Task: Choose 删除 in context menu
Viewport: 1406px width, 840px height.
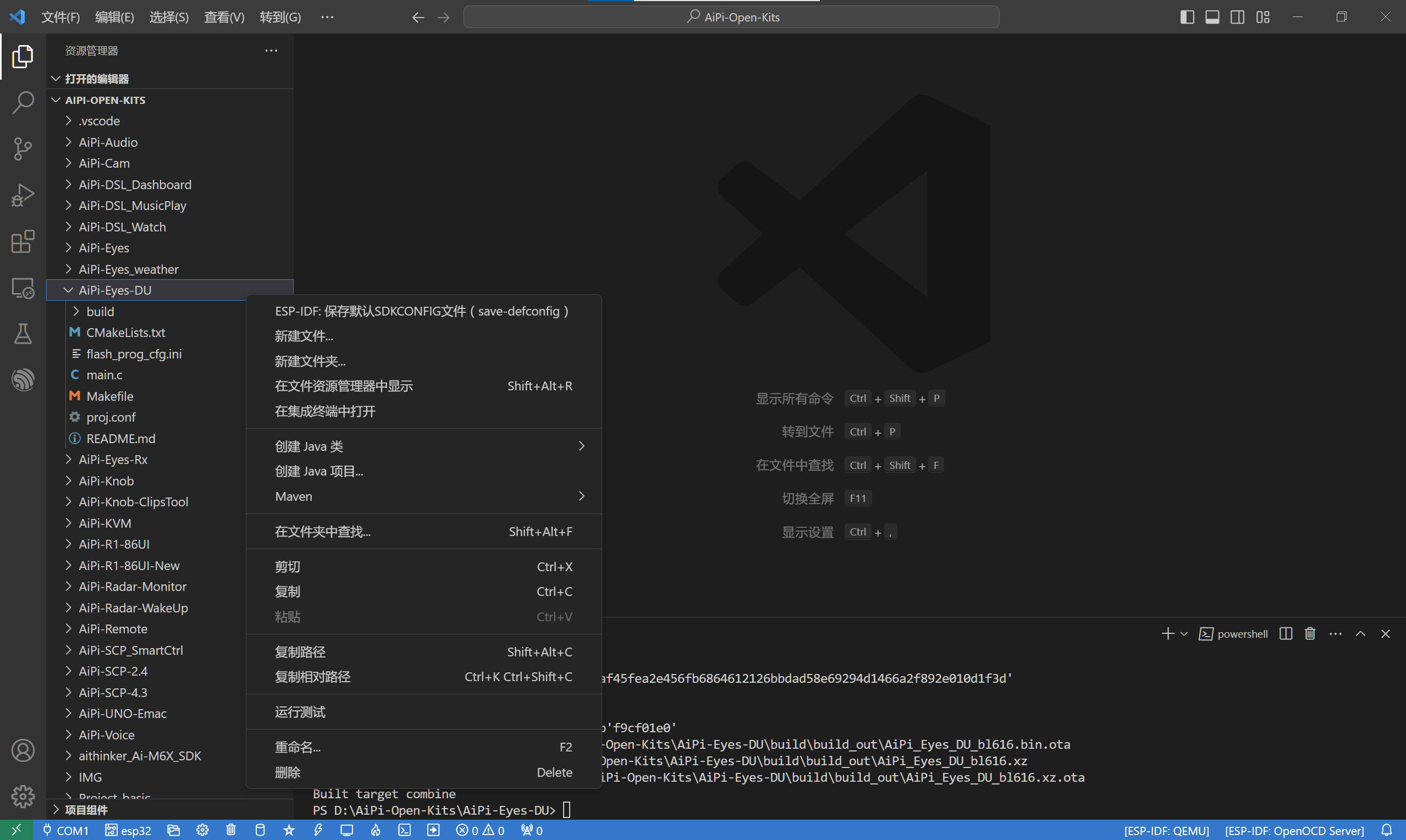Action: [423, 772]
